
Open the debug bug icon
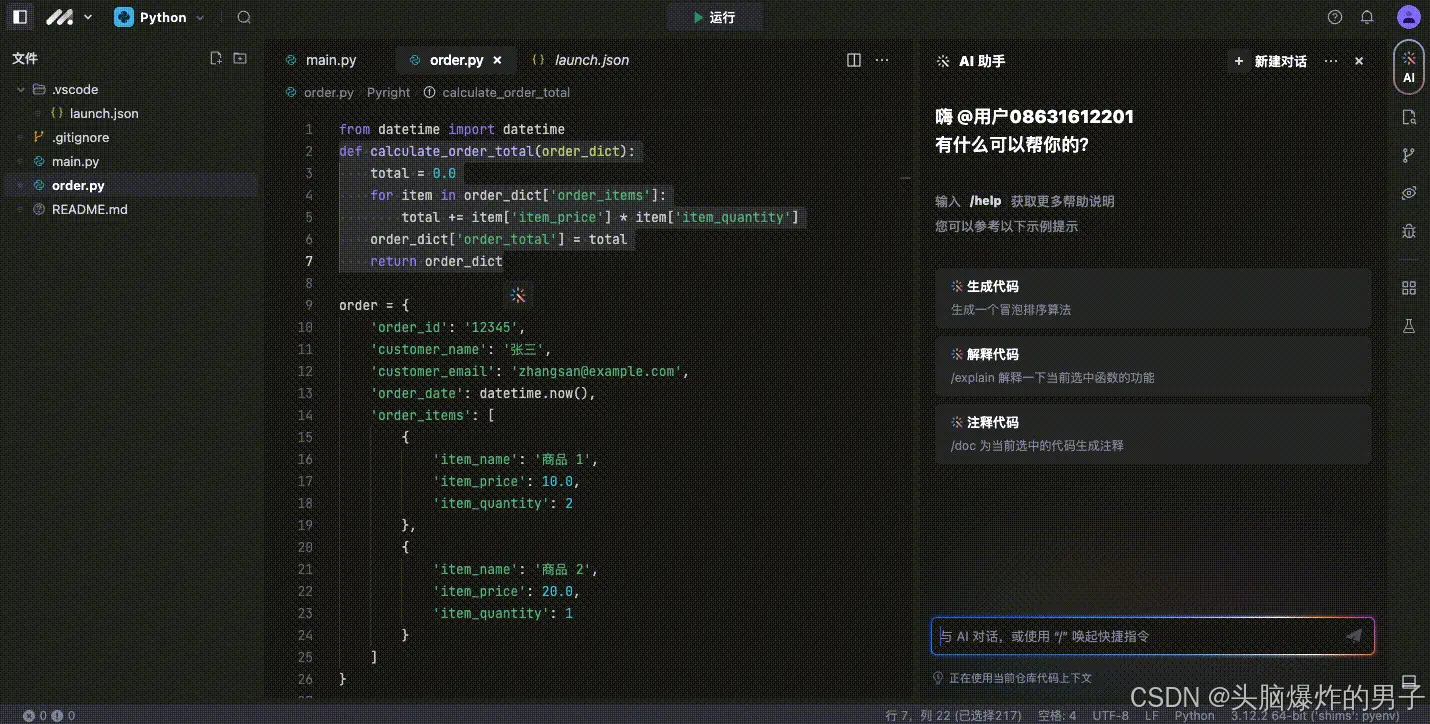1408,231
